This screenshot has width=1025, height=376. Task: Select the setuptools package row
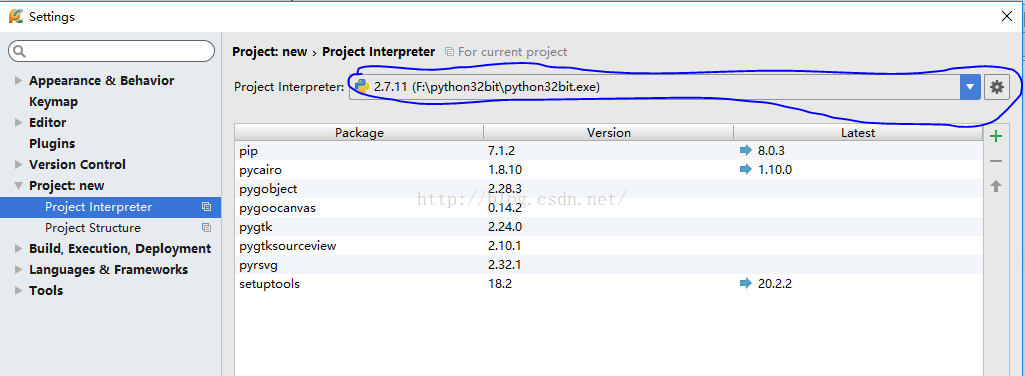(609, 284)
